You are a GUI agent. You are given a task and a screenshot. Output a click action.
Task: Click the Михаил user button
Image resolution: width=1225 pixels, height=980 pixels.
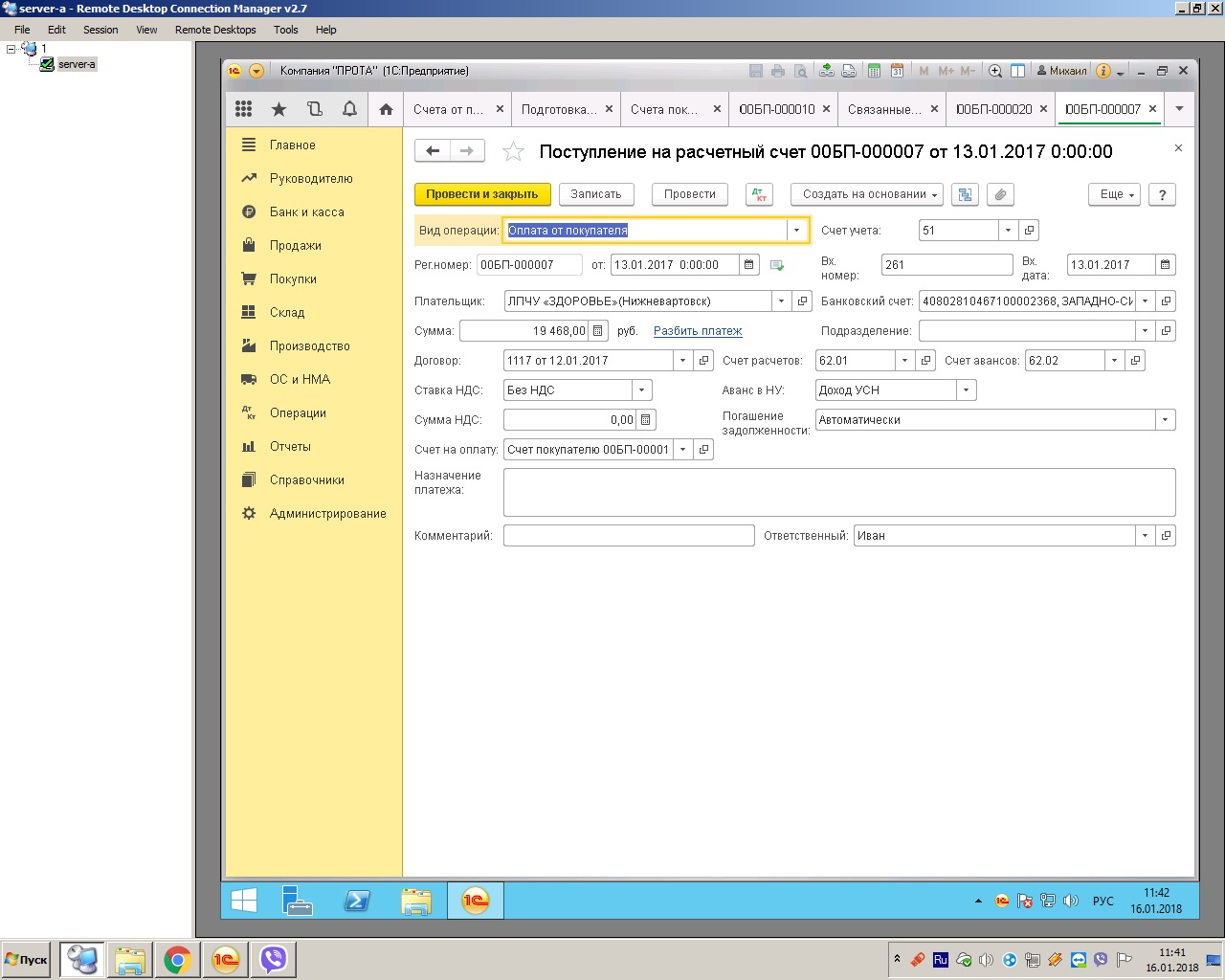1062,71
